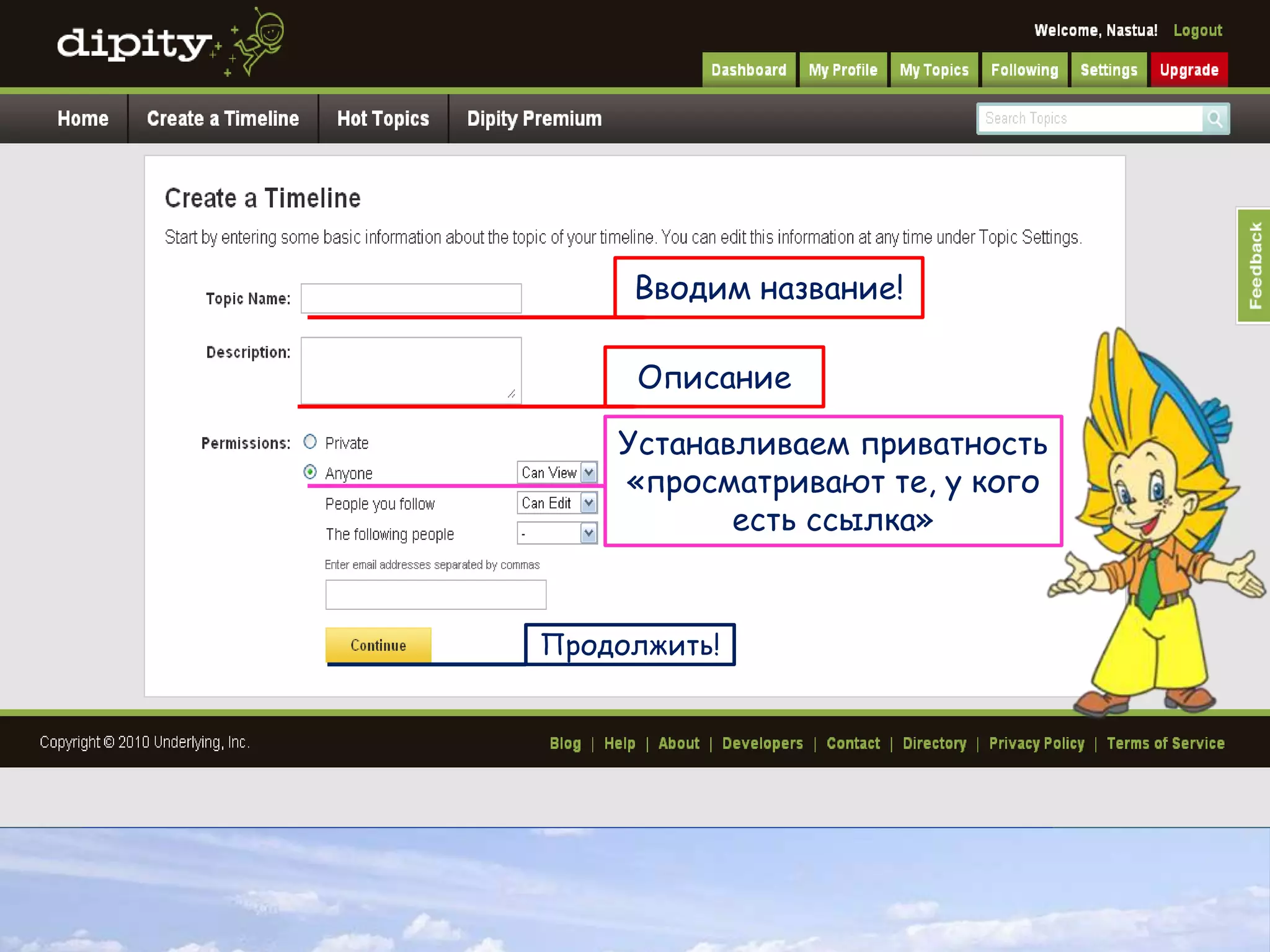Click the 'The following people' label
This screenshot has height=952, width=1270.
tap(390, 534)
